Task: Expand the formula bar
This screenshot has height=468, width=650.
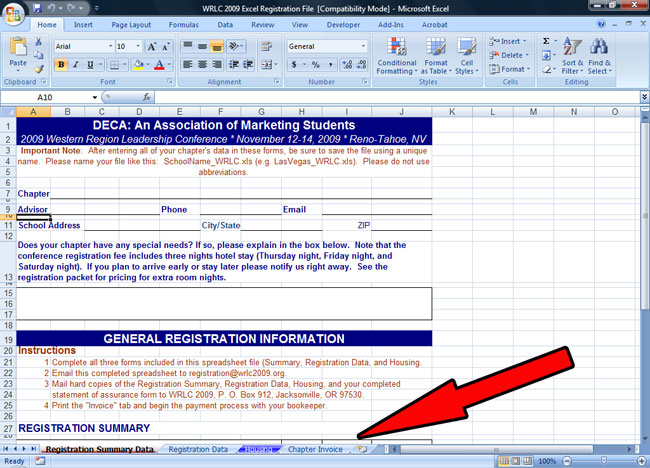Action: 644,97
